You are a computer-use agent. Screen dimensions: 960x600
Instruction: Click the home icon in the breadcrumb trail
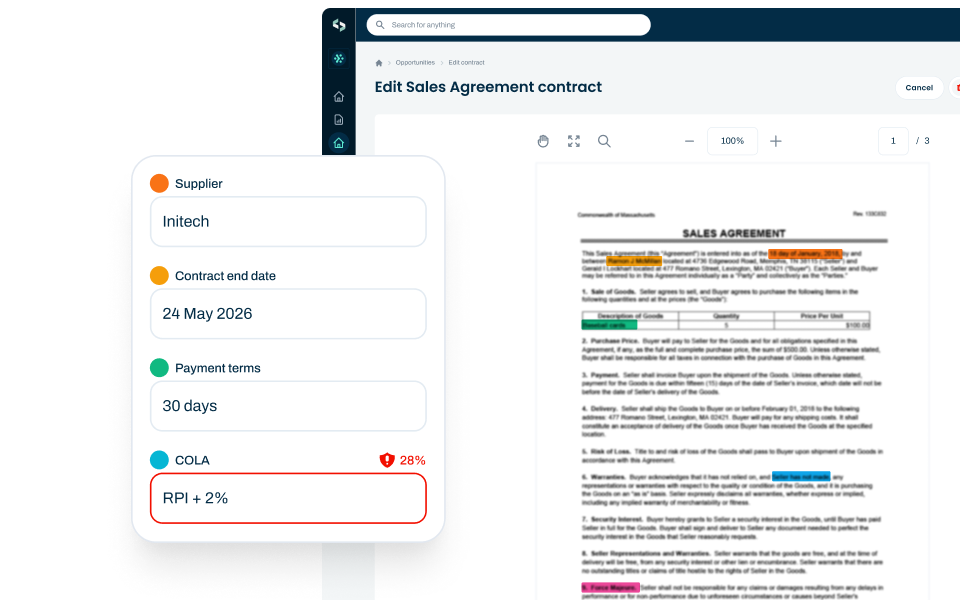point(377,61)
